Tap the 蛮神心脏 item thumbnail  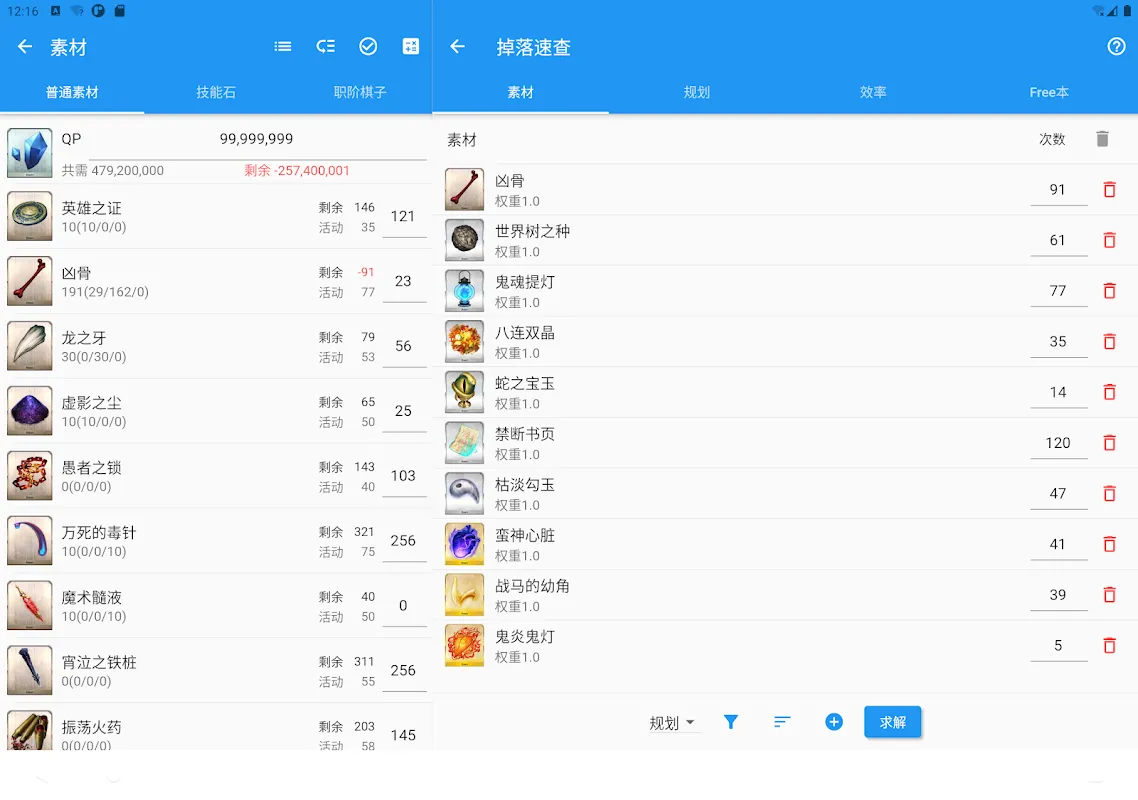[x=464, y=544]
